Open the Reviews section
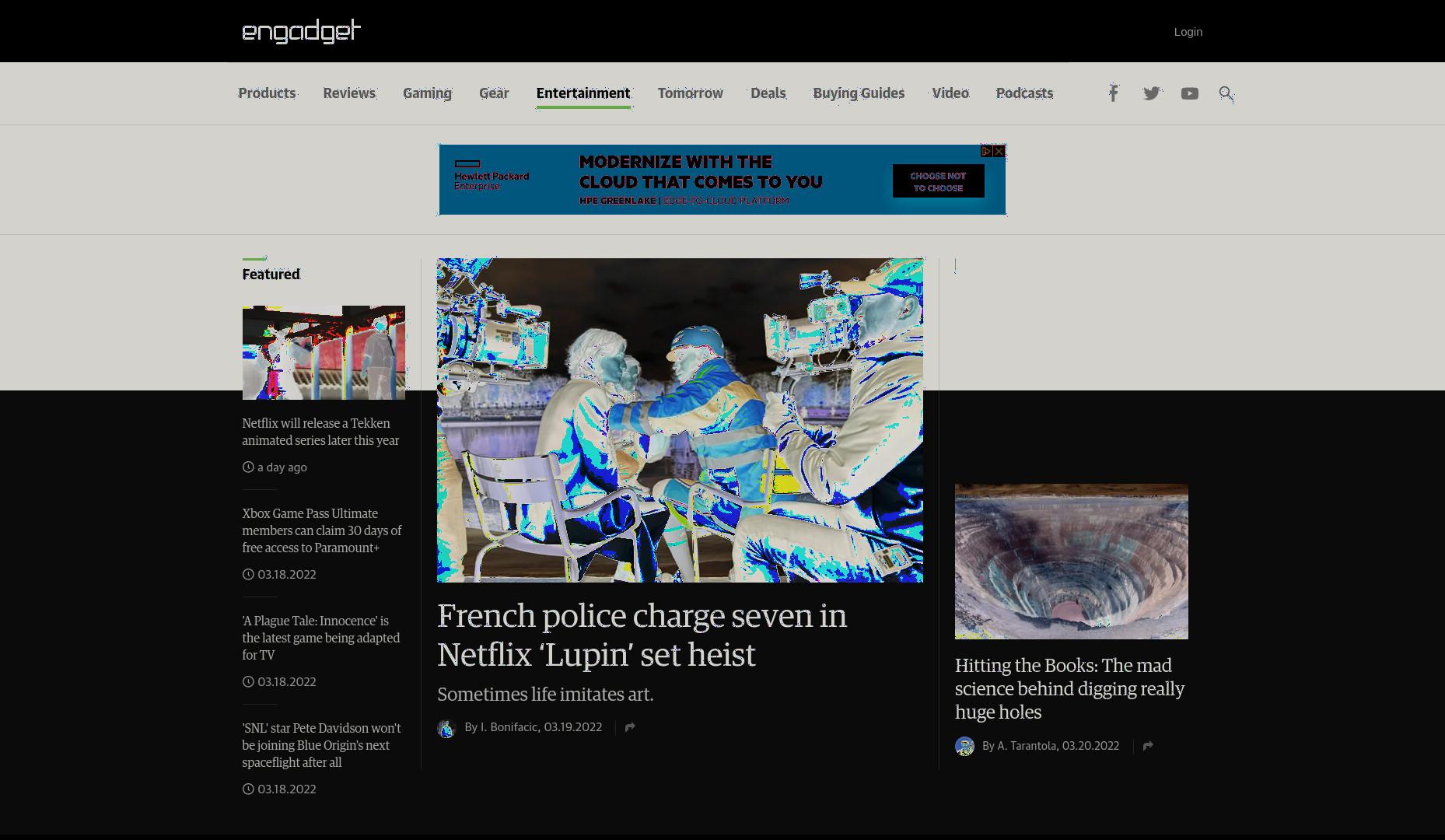Image resolution: width=1445 pixels, height=840 pixels. [x=349, y=93]
